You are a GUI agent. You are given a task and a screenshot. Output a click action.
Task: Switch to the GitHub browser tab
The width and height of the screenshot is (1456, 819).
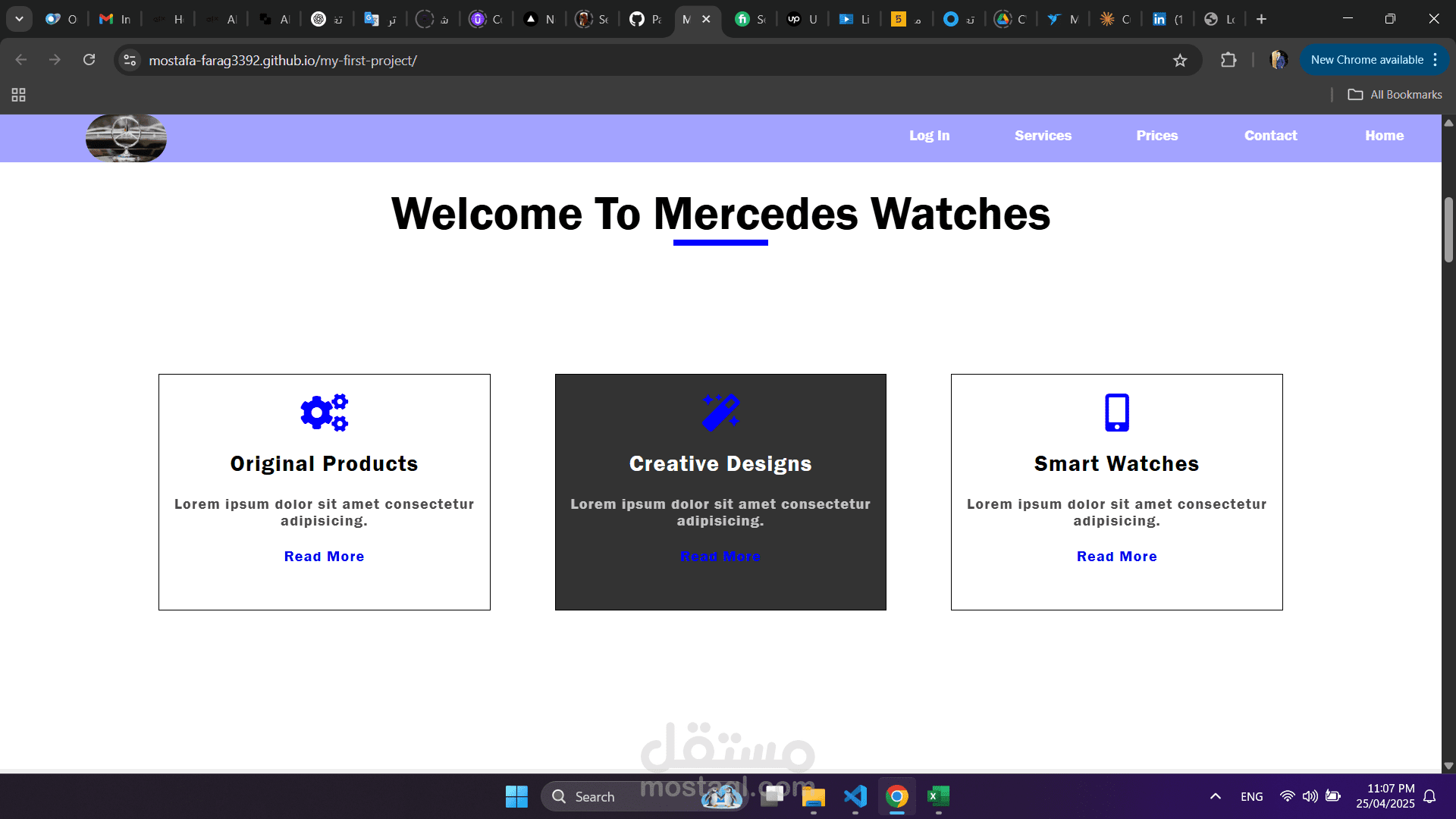(x=645, y=19)
